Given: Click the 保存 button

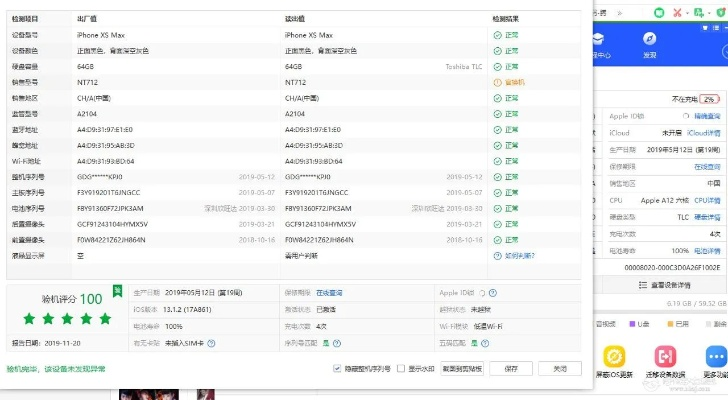Looking at the screenshot, I should point(511,368).
